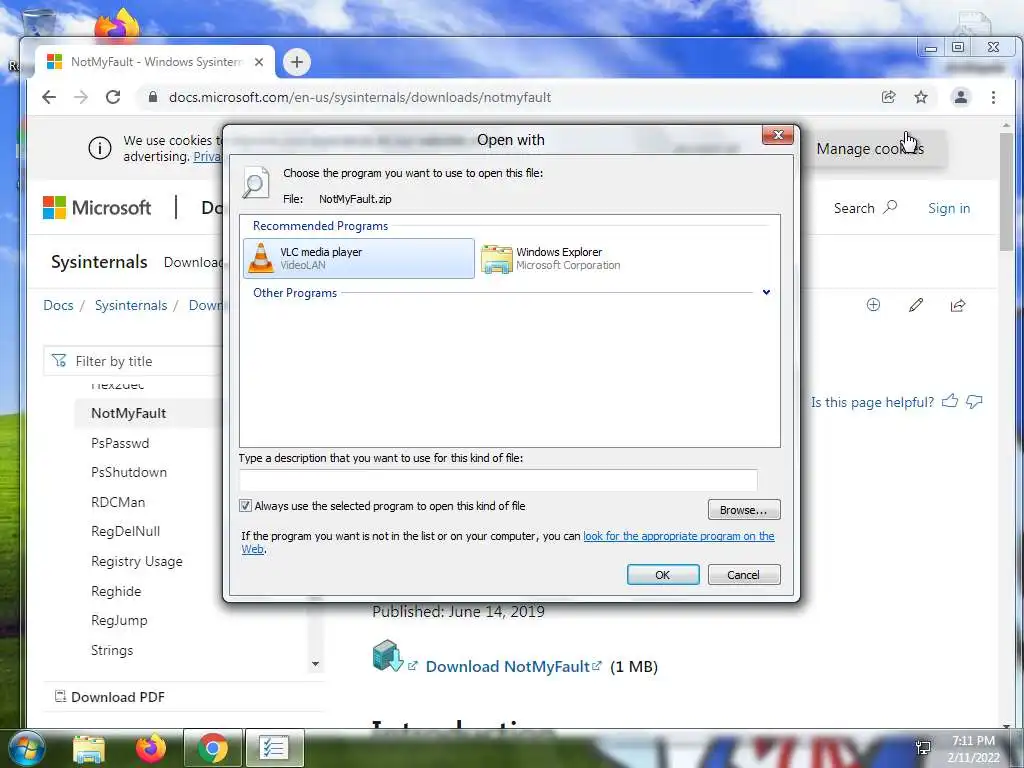Open the Windows Start menu
1024x768 pixels.
point(26,748)
